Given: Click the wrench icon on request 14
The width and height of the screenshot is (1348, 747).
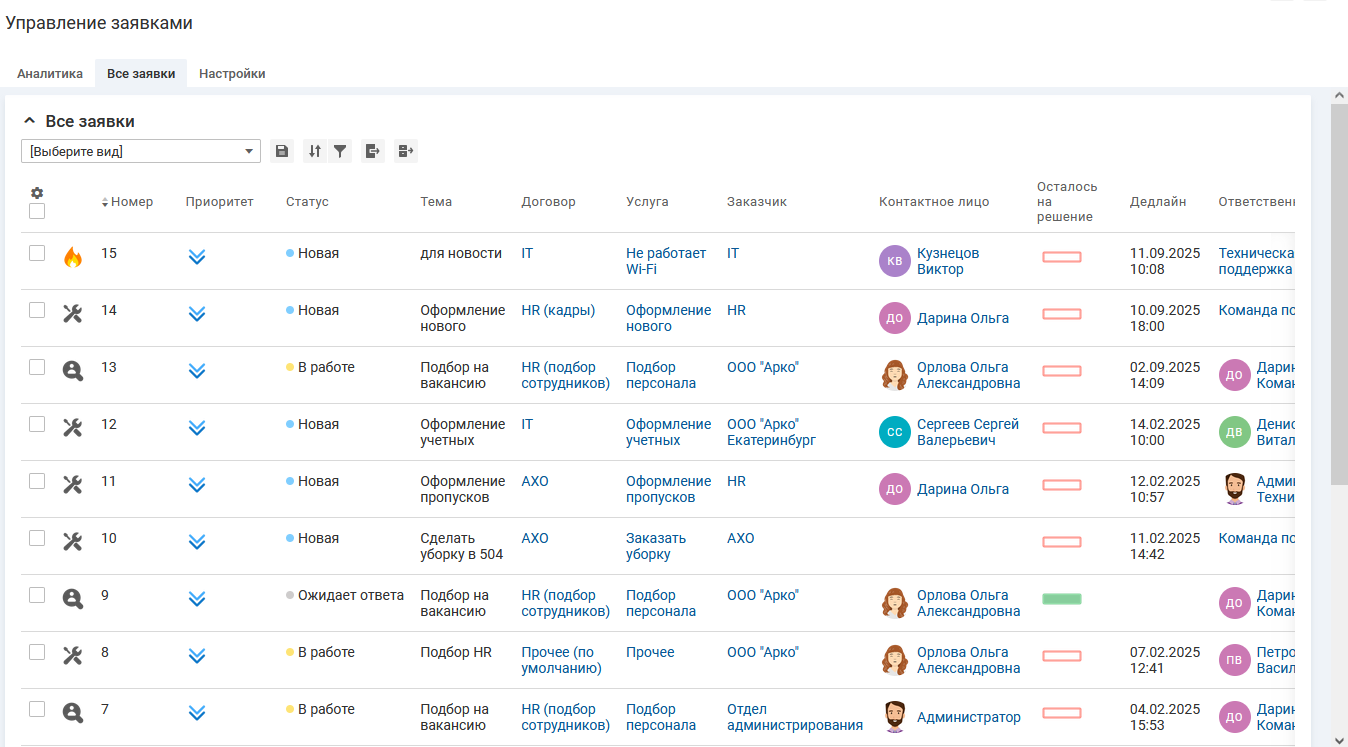Looking at the screenshot, I should [72, 314].
